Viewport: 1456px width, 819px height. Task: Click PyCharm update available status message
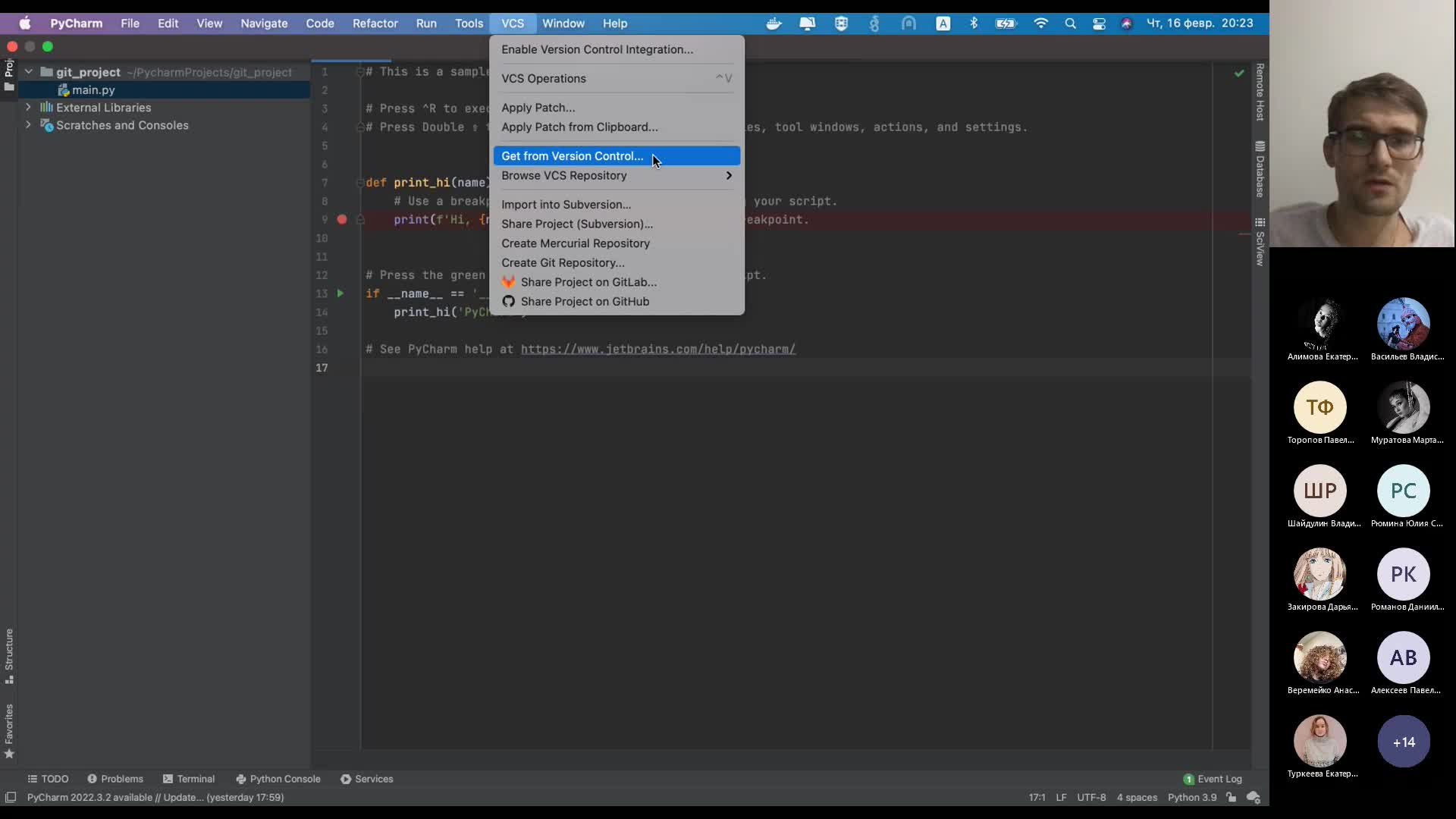155,798
